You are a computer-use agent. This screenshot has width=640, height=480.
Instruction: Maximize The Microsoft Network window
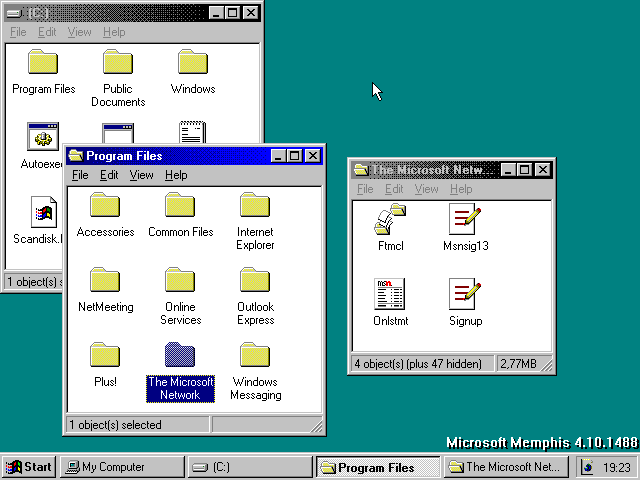point(524,169)
